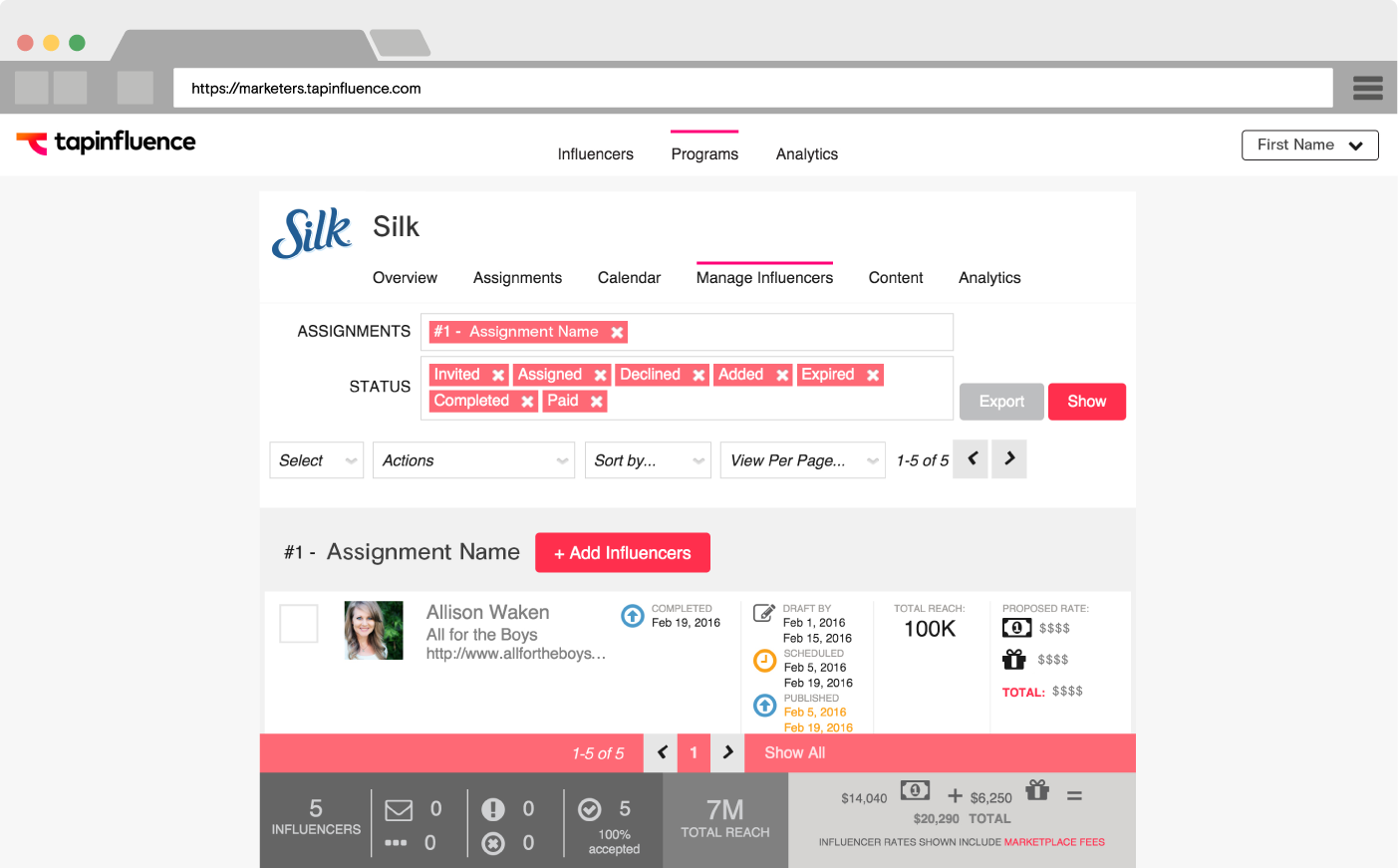Click the Add Influencers button
The image size is (1398, 868).
[x=623, y=553]
